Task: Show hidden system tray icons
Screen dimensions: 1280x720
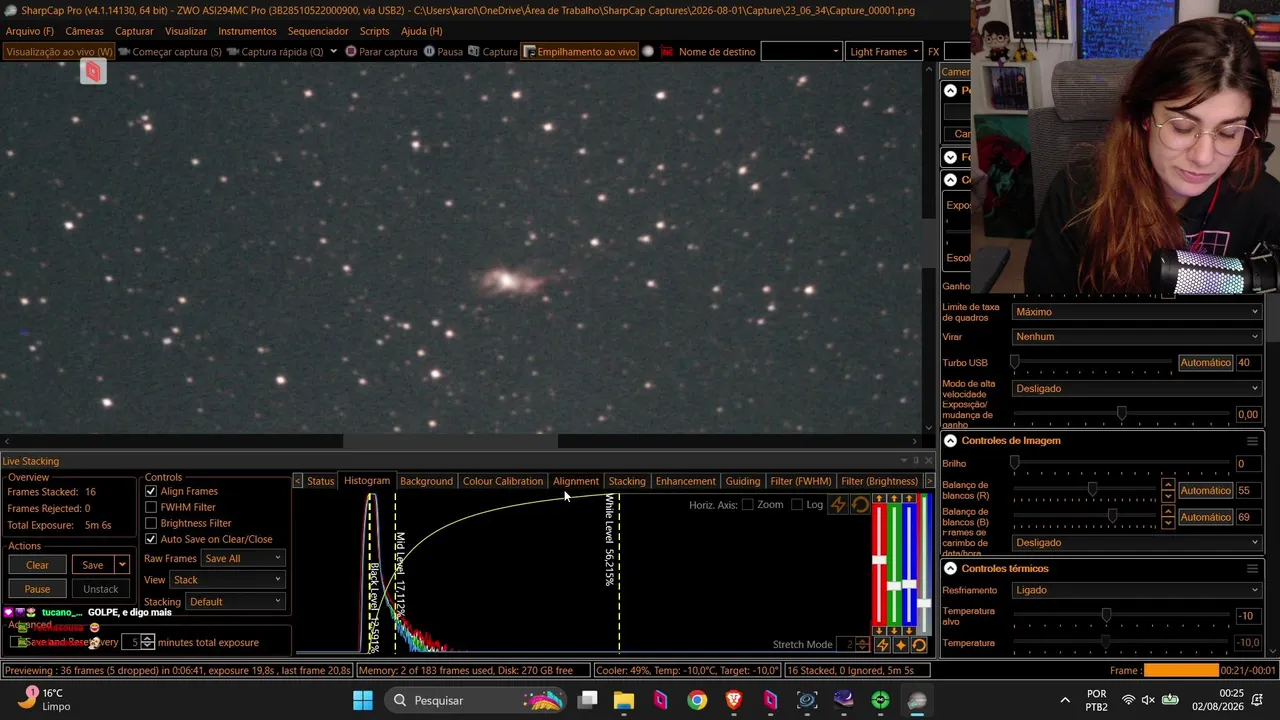Action: (x=1065, y=700)
